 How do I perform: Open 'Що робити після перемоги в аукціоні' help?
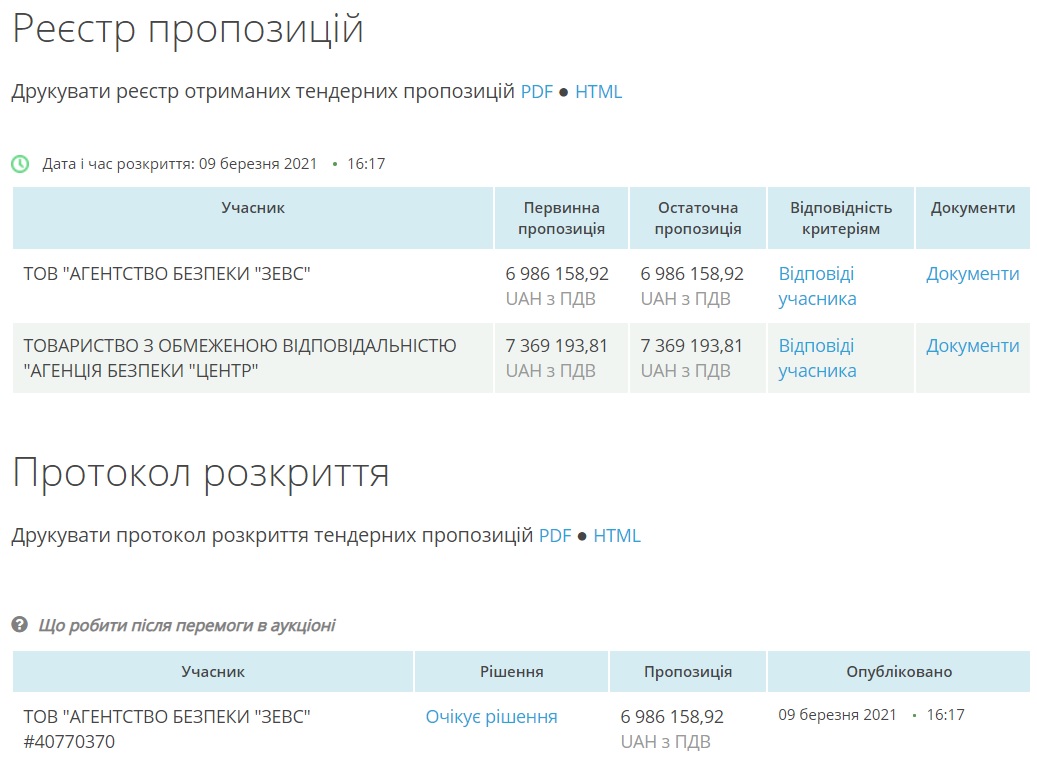click(x=187, y=626)
